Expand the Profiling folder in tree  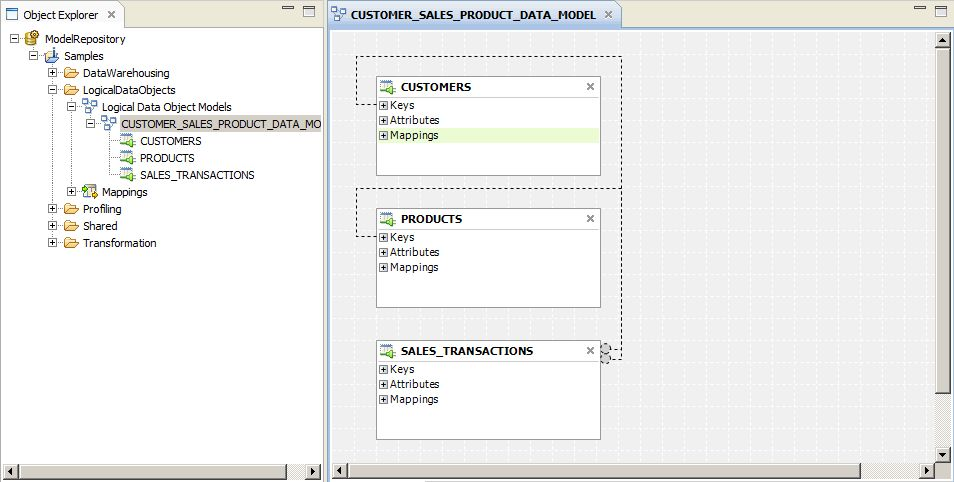point(53,209)
